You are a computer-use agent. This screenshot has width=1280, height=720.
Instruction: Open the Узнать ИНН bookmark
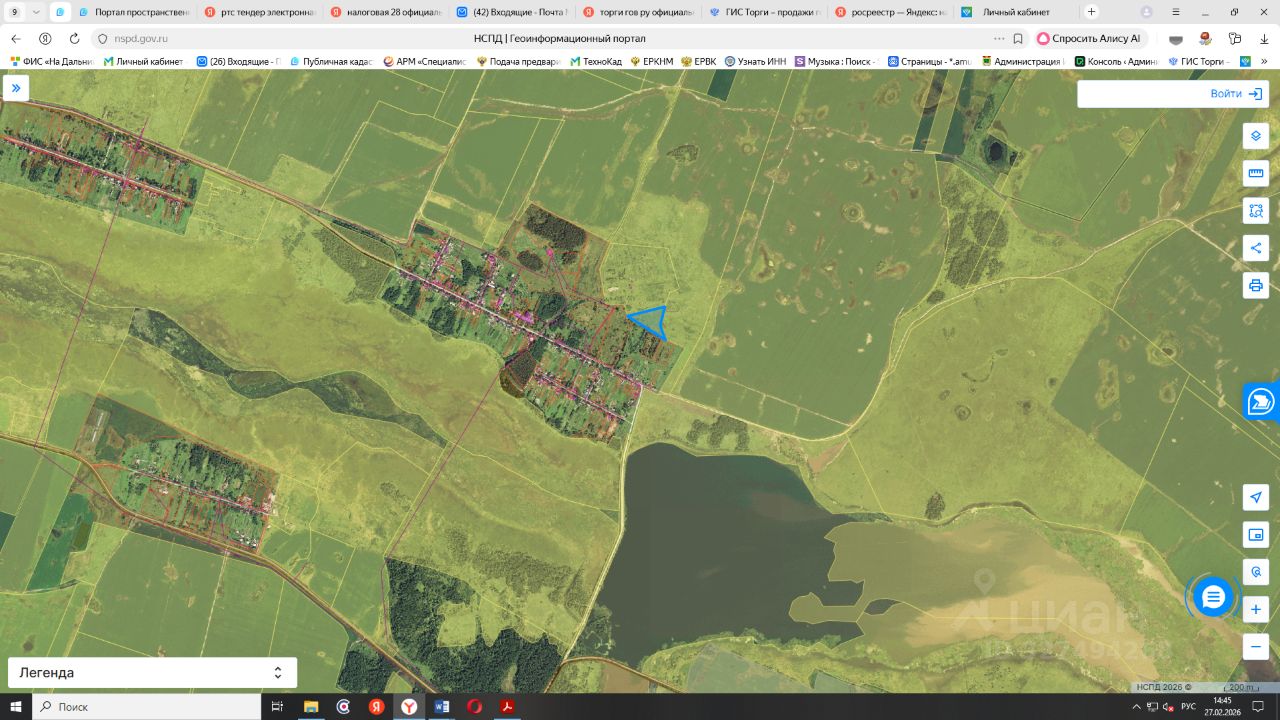pos(755,61)
